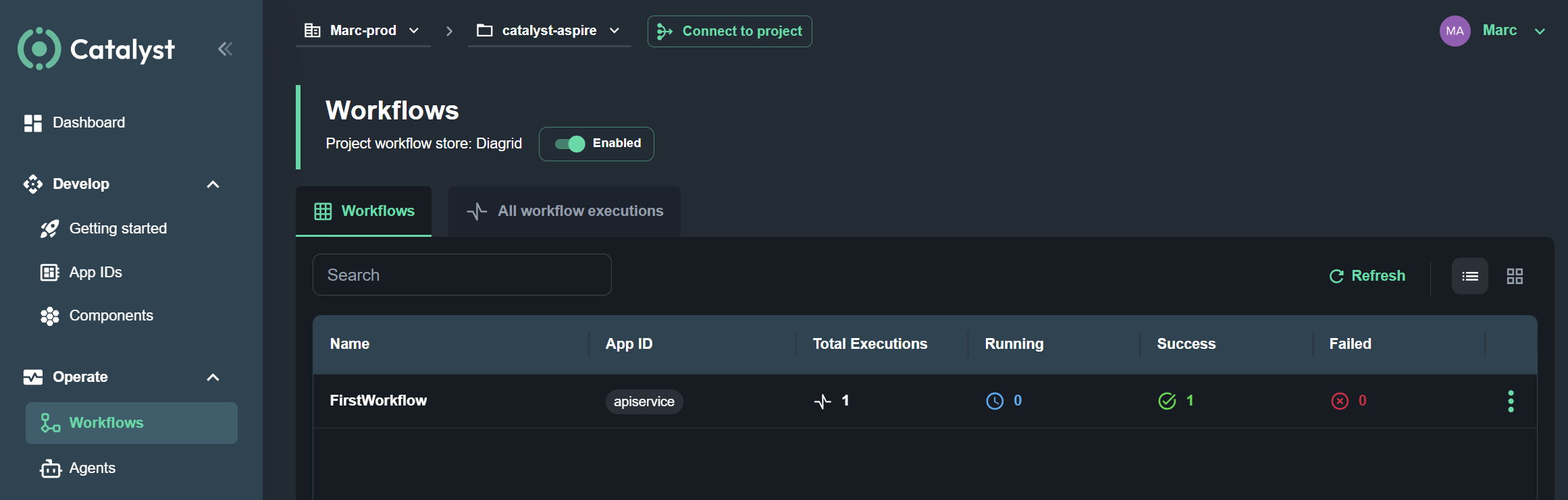
Task: Click the total executions pulse icon for FirstWorkflow
Action: [822, 401]
